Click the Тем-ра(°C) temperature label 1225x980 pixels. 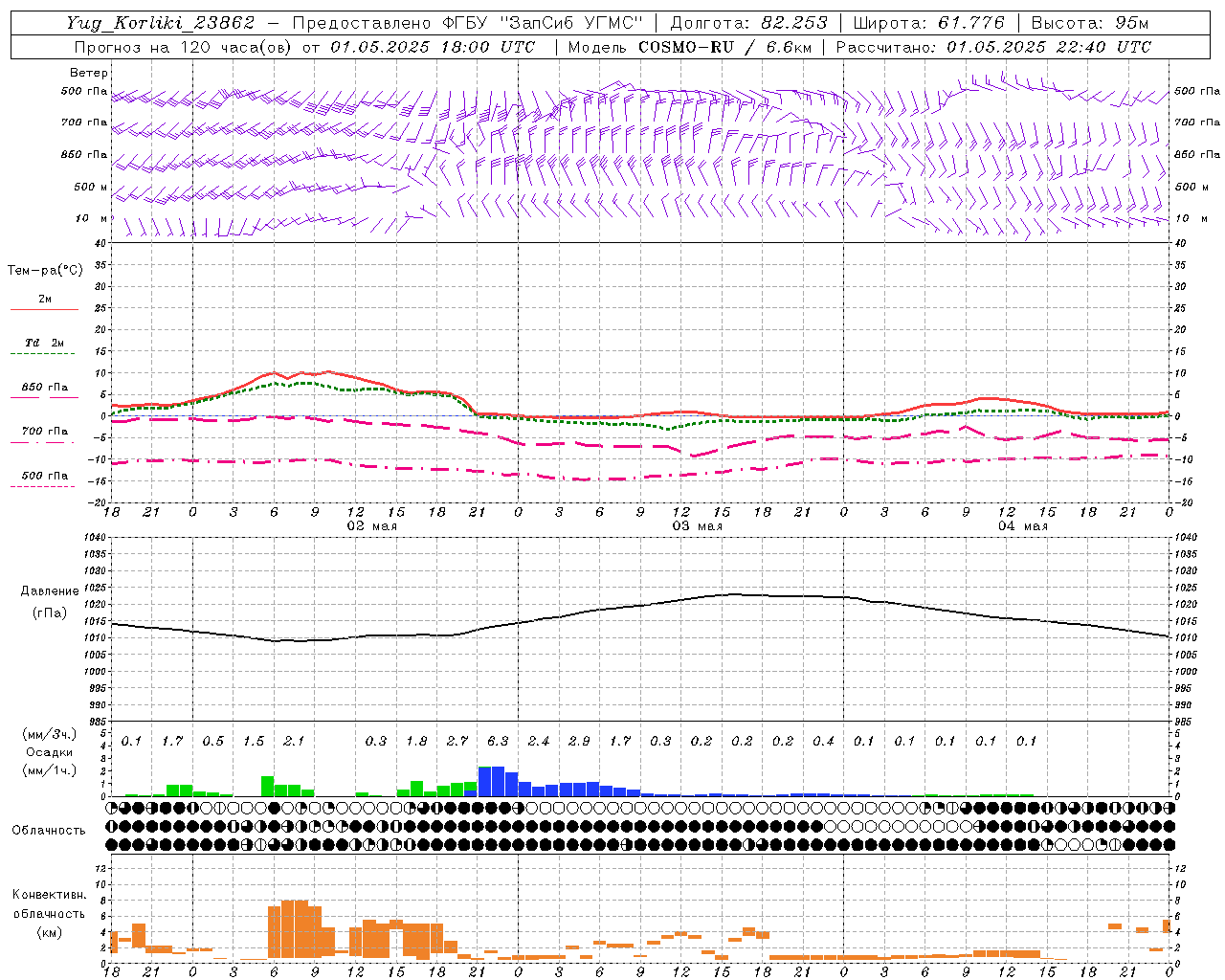click(x=45, y=271)
